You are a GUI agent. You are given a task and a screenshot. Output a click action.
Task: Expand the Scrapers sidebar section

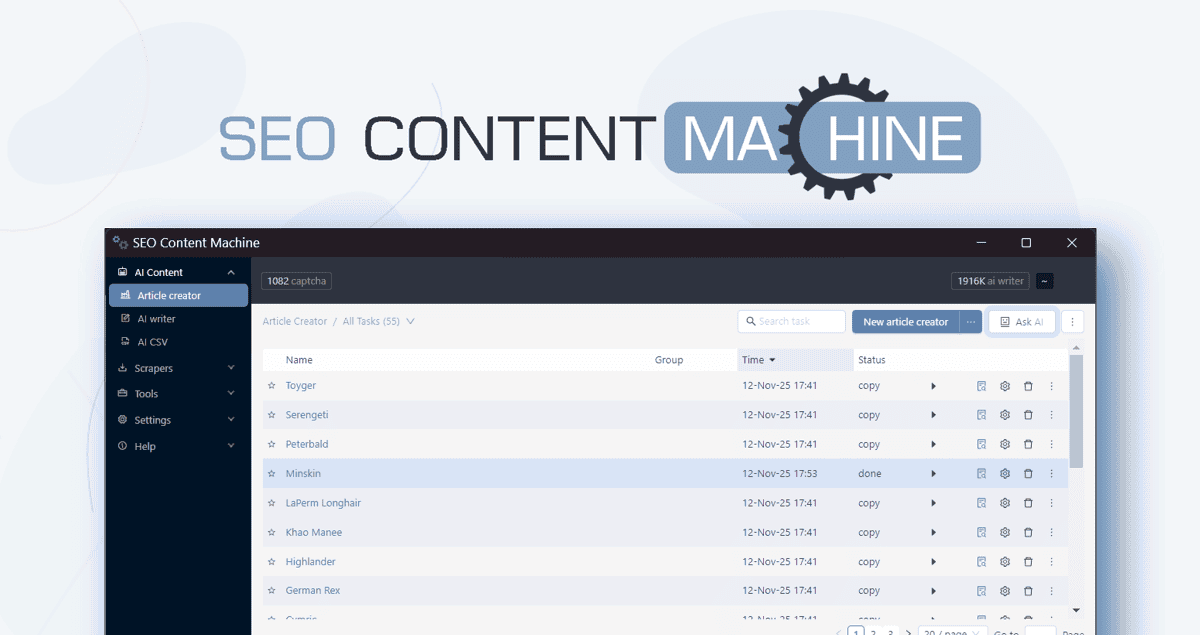point(177,368)
